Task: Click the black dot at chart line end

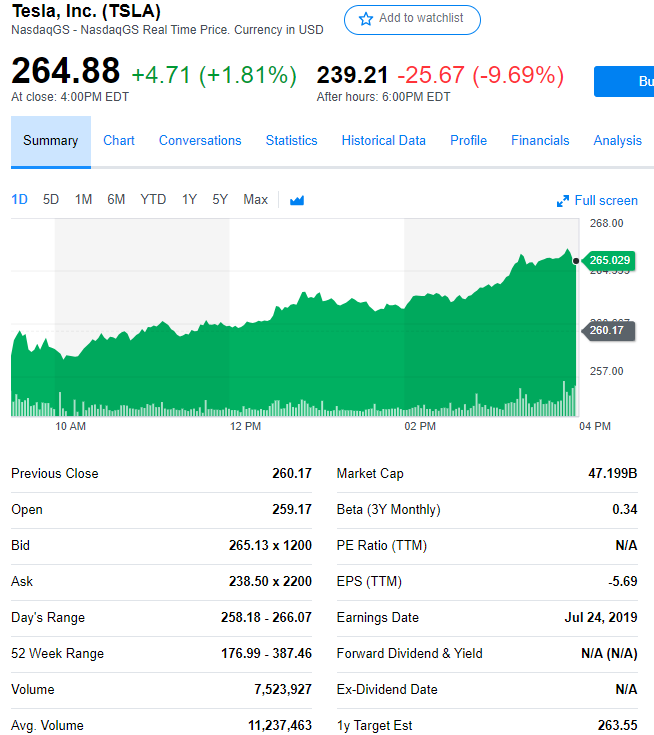Action: click(576, 261)
